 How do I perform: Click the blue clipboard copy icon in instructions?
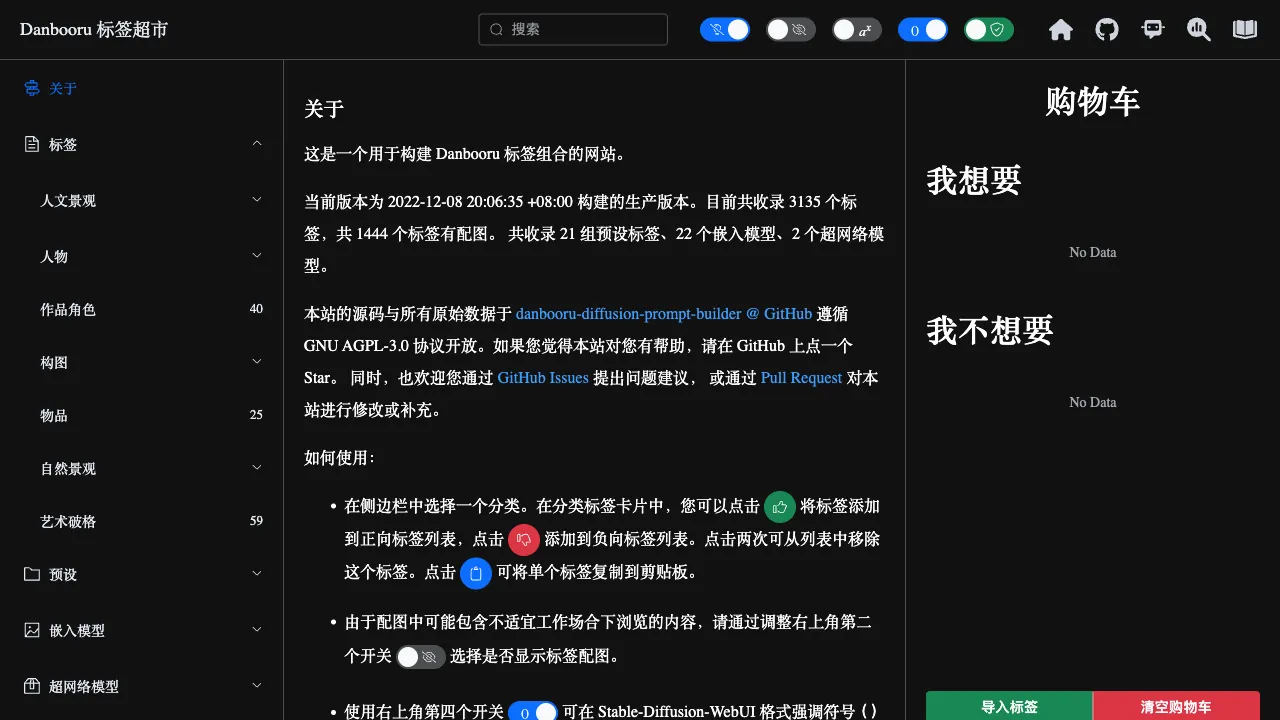point(476,573)
